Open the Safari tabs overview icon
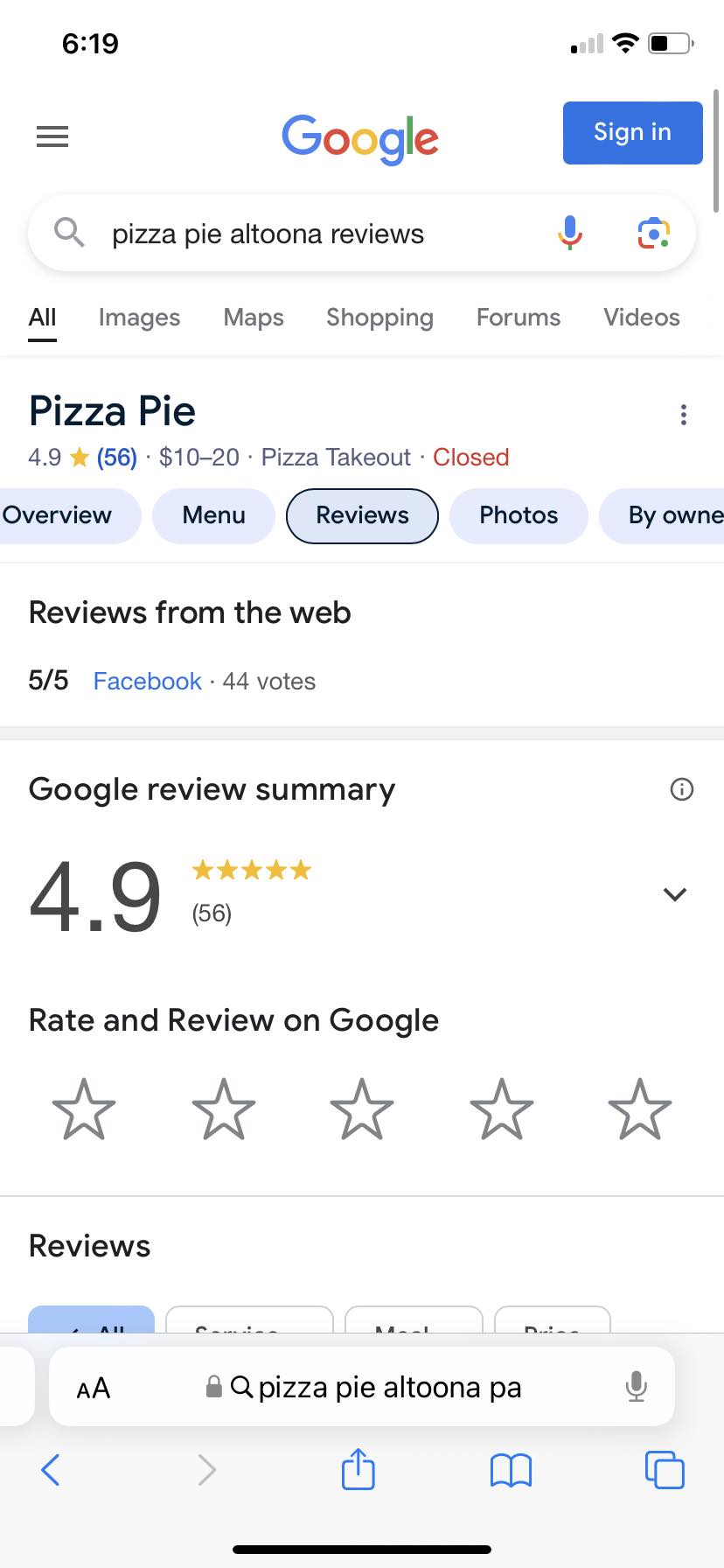724x1568 pixels. coord(665,1470)
